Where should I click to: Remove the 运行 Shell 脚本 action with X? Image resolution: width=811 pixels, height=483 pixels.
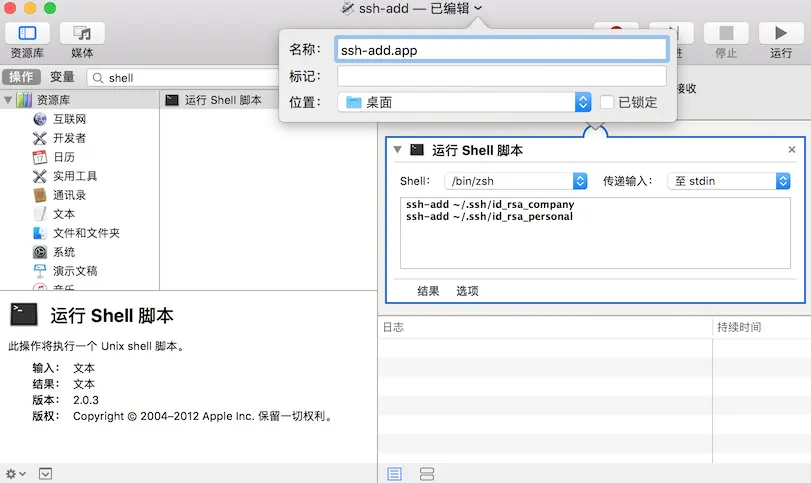click(792, 149)
